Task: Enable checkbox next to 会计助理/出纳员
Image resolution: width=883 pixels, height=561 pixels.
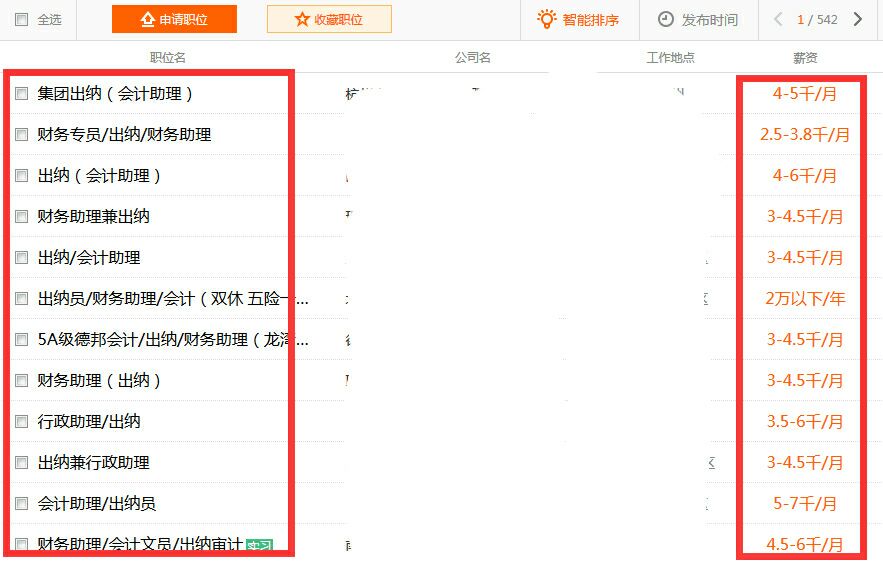Action: point(22,504)
